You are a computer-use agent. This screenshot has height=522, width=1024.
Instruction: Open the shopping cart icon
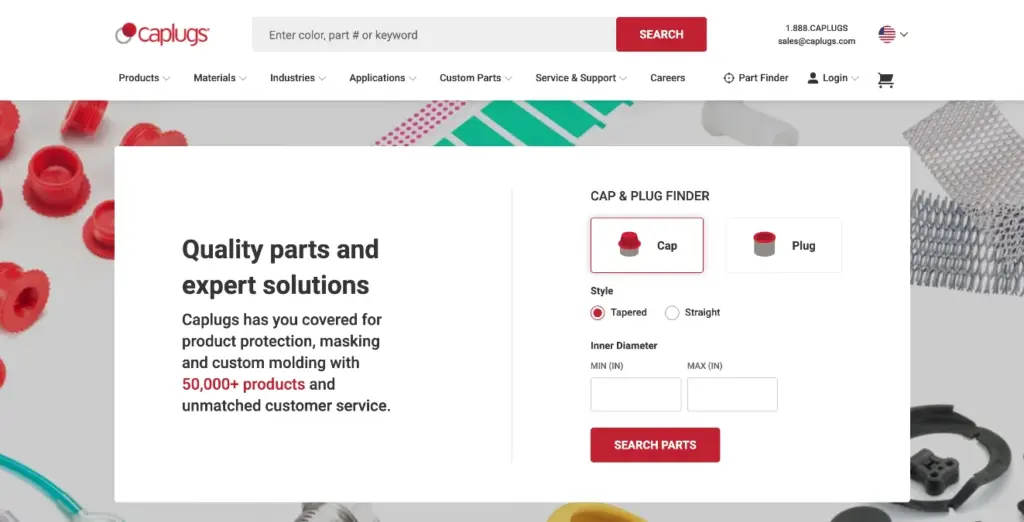[885, 80]
